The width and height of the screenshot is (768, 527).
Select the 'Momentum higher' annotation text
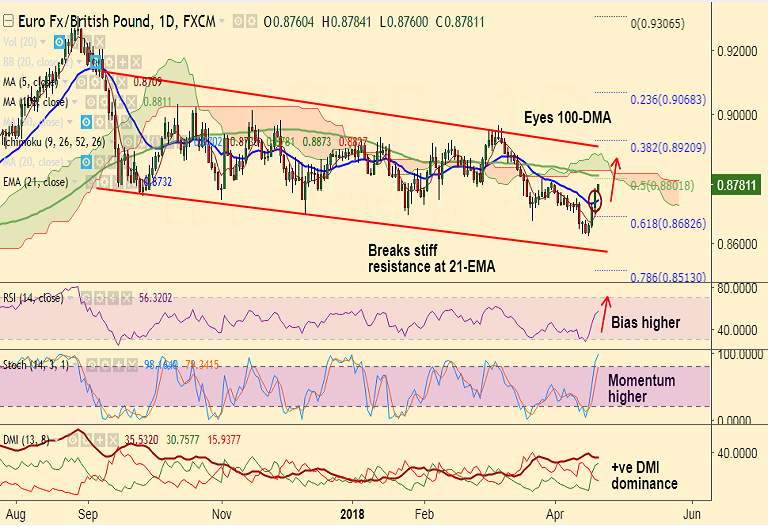click(x=642, y=388)
